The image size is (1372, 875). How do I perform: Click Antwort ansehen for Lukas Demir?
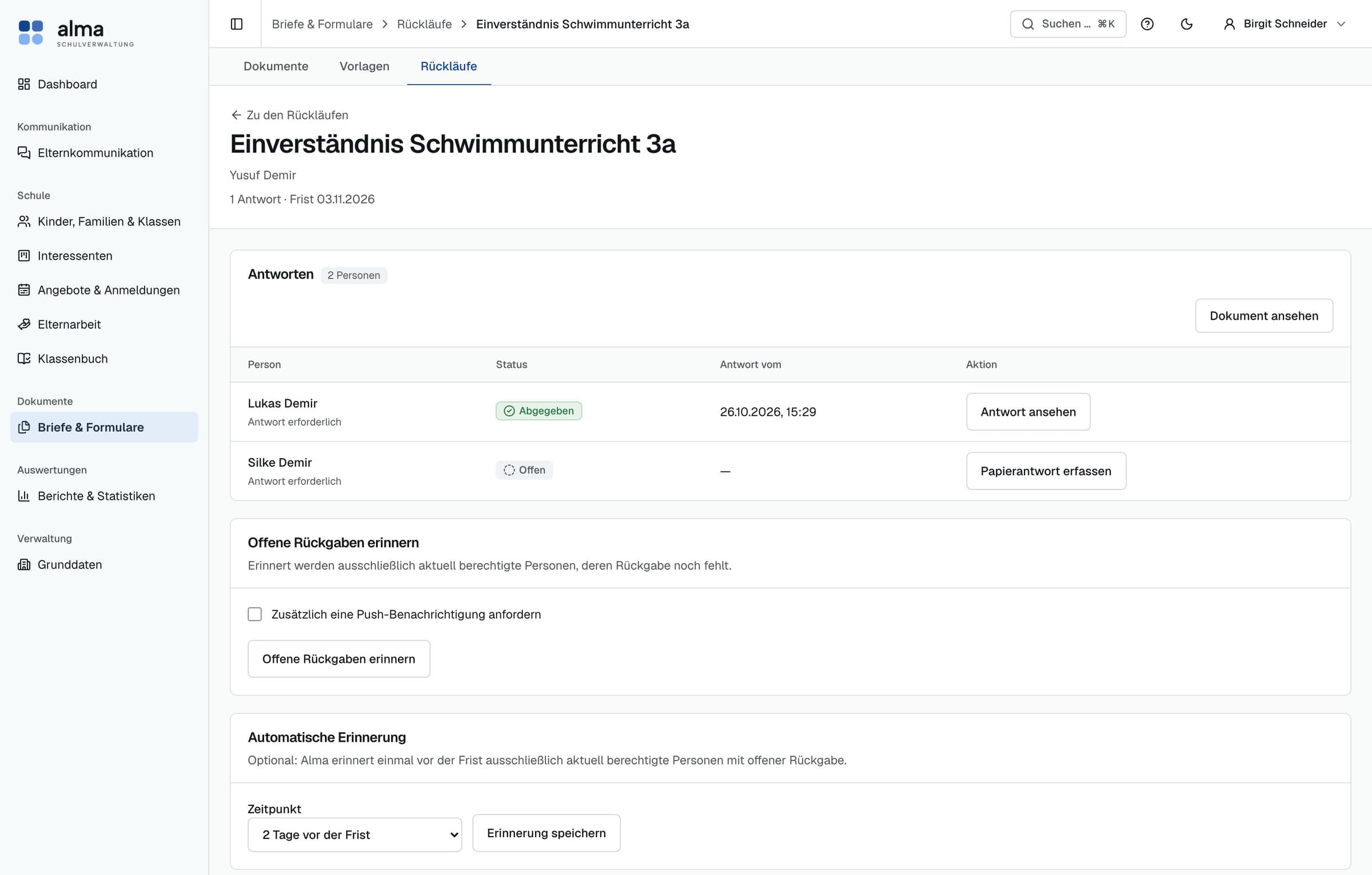click(x=1028, y=412)
